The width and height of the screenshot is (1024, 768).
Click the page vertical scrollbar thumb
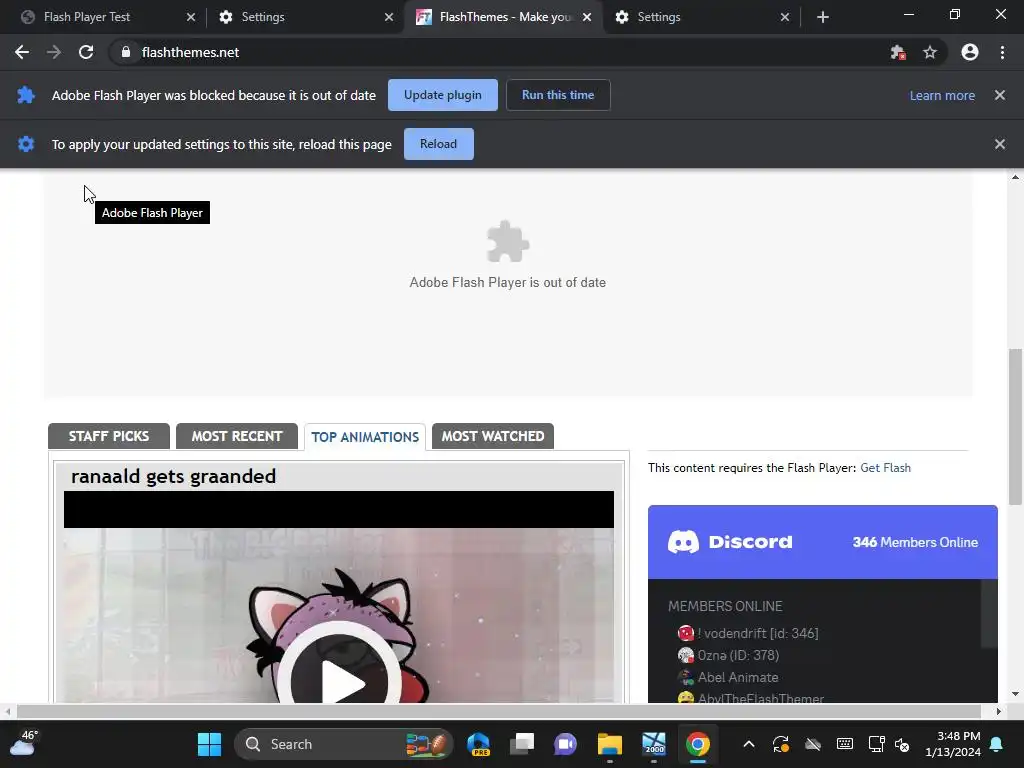point(1015,426)
